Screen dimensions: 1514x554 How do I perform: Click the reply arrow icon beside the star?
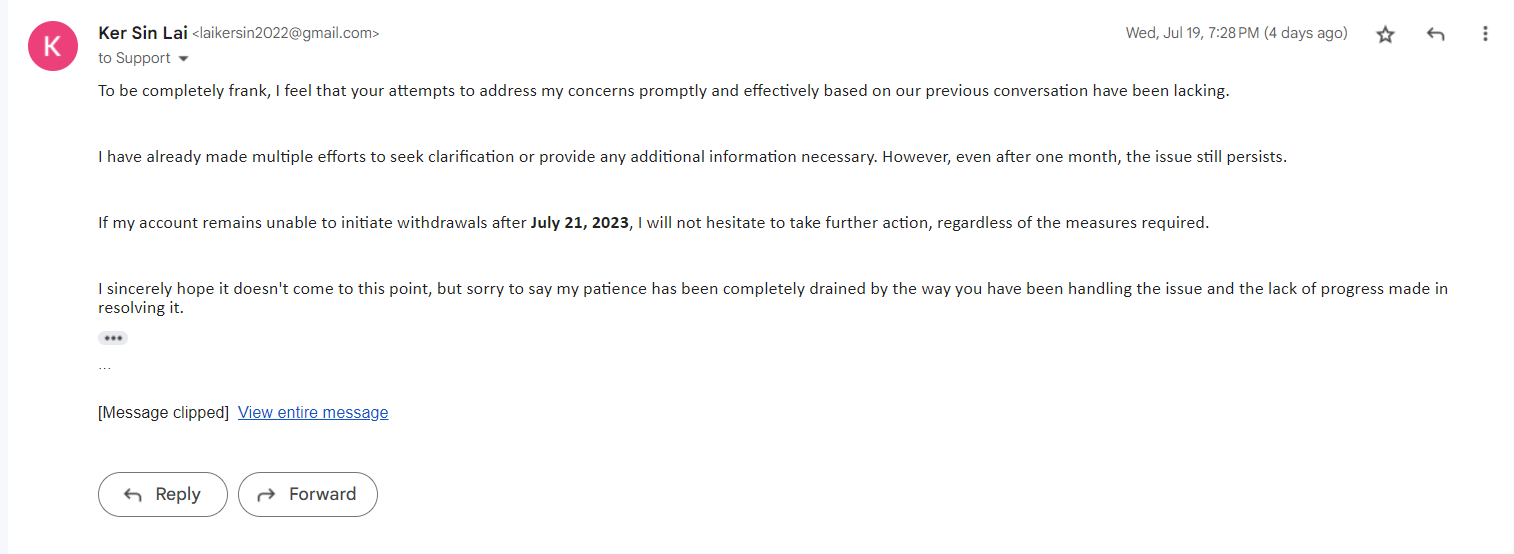[x=1435, y=35]
